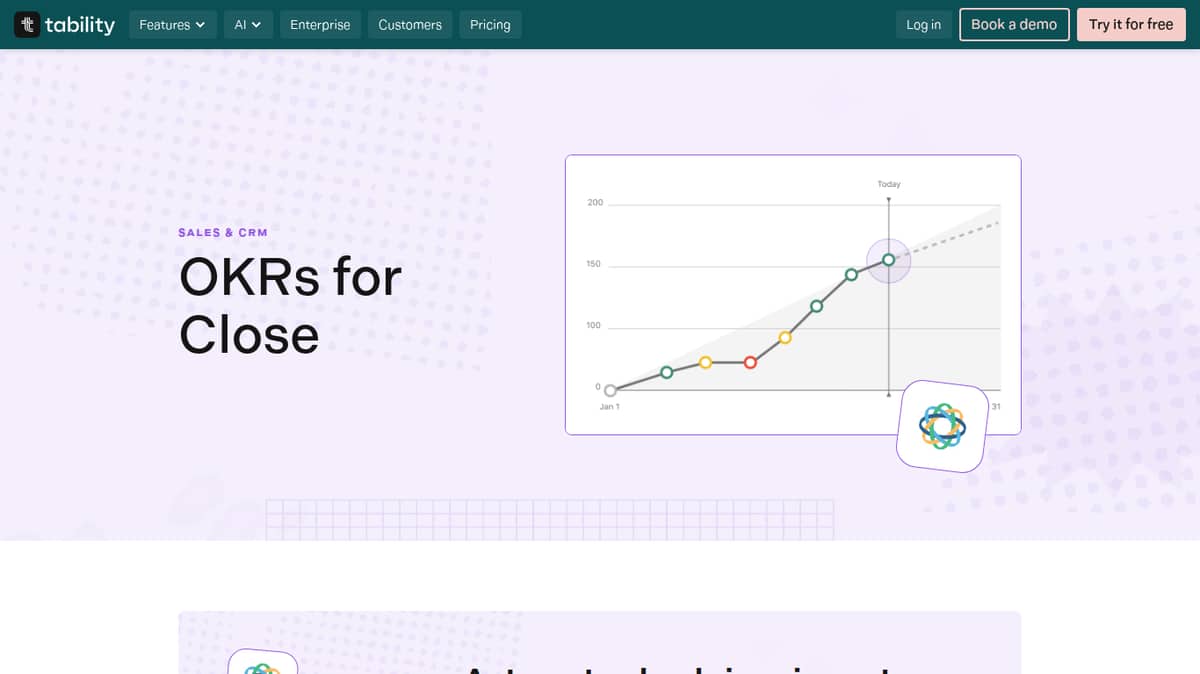Select the red data point on the chart
The width and height of the screenshot is (1200, 674).
coord(751,362)
